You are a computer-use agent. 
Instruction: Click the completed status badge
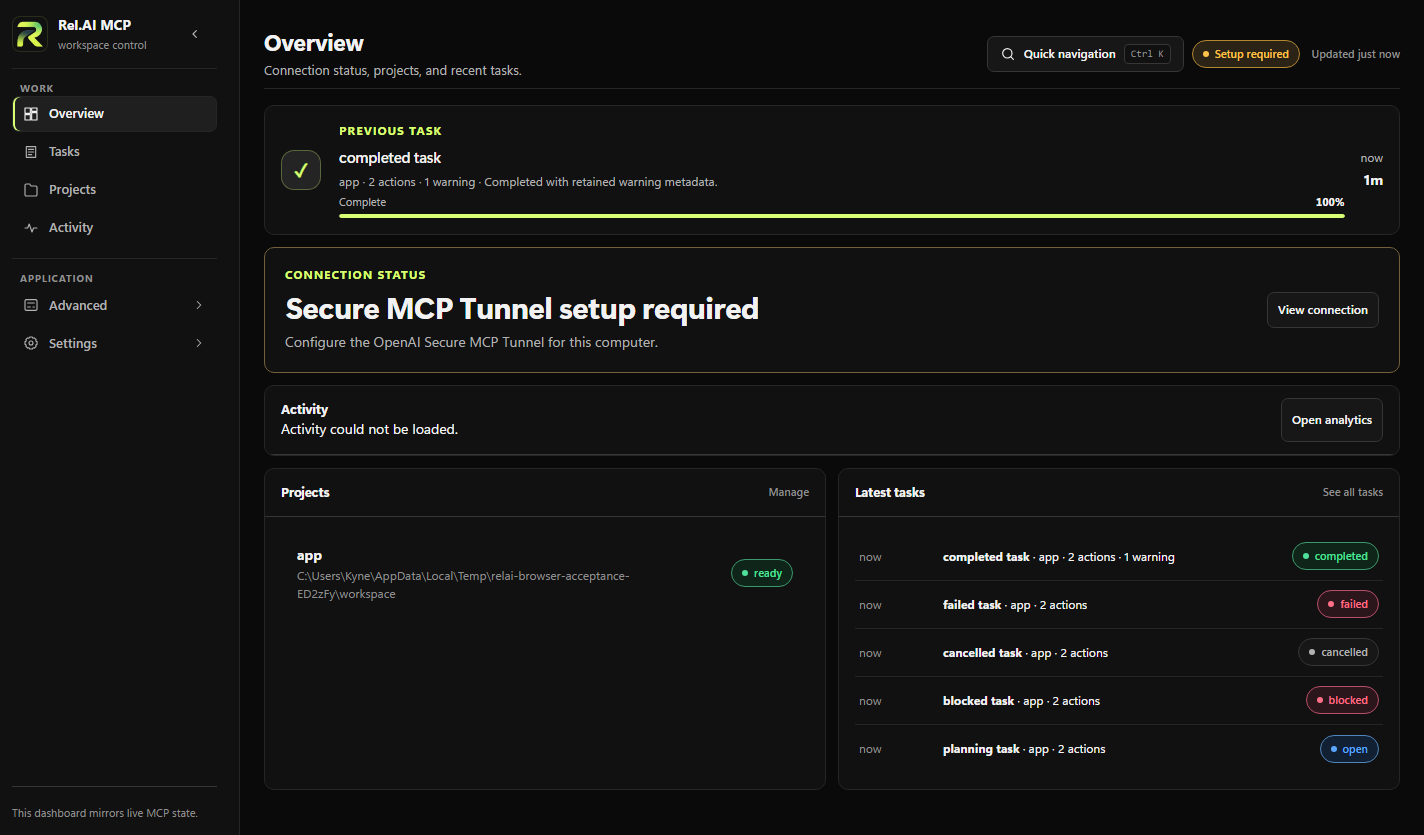point(1335,556)
